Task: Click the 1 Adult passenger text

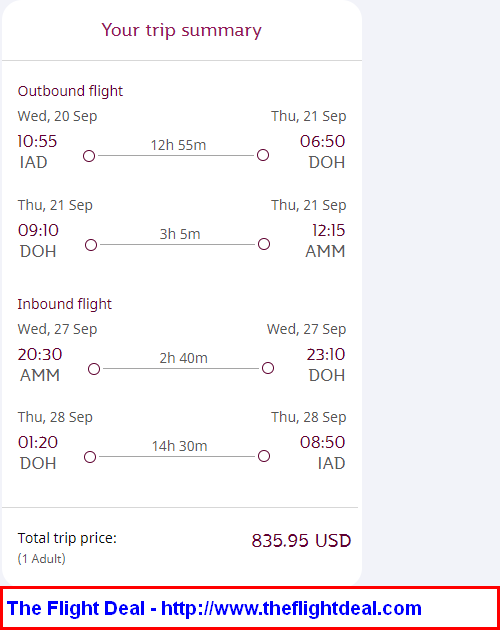Action: coord(42,559)
